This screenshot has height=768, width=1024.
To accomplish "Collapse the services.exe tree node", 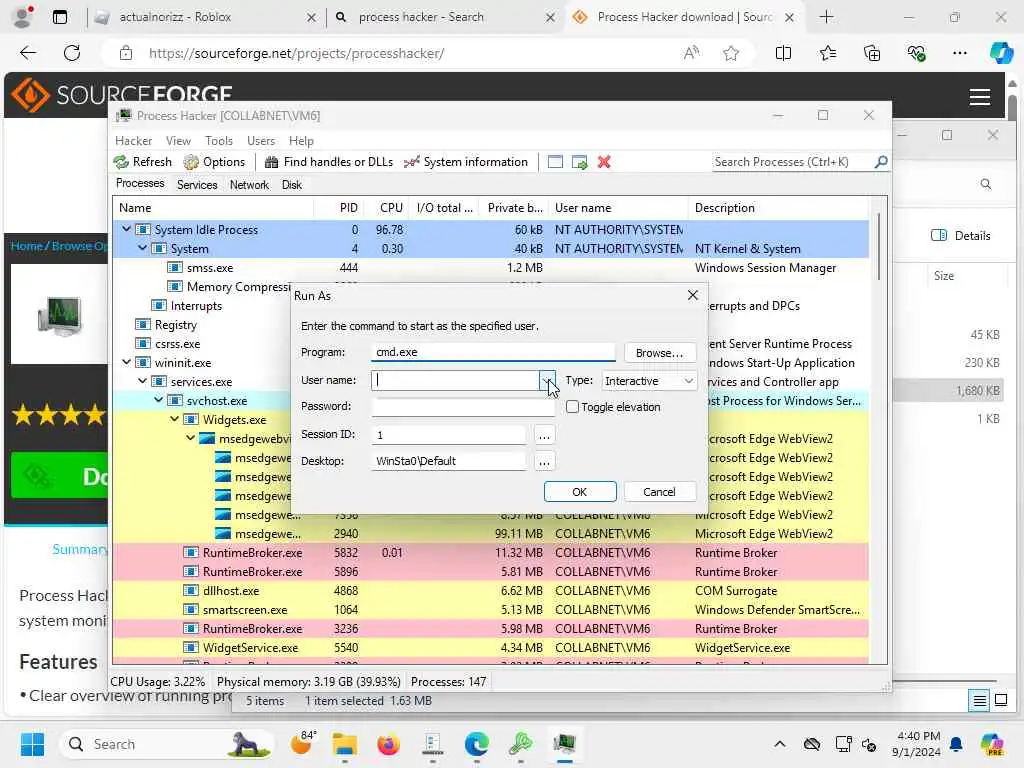I will pyautogui.click(x=142, y=381).
